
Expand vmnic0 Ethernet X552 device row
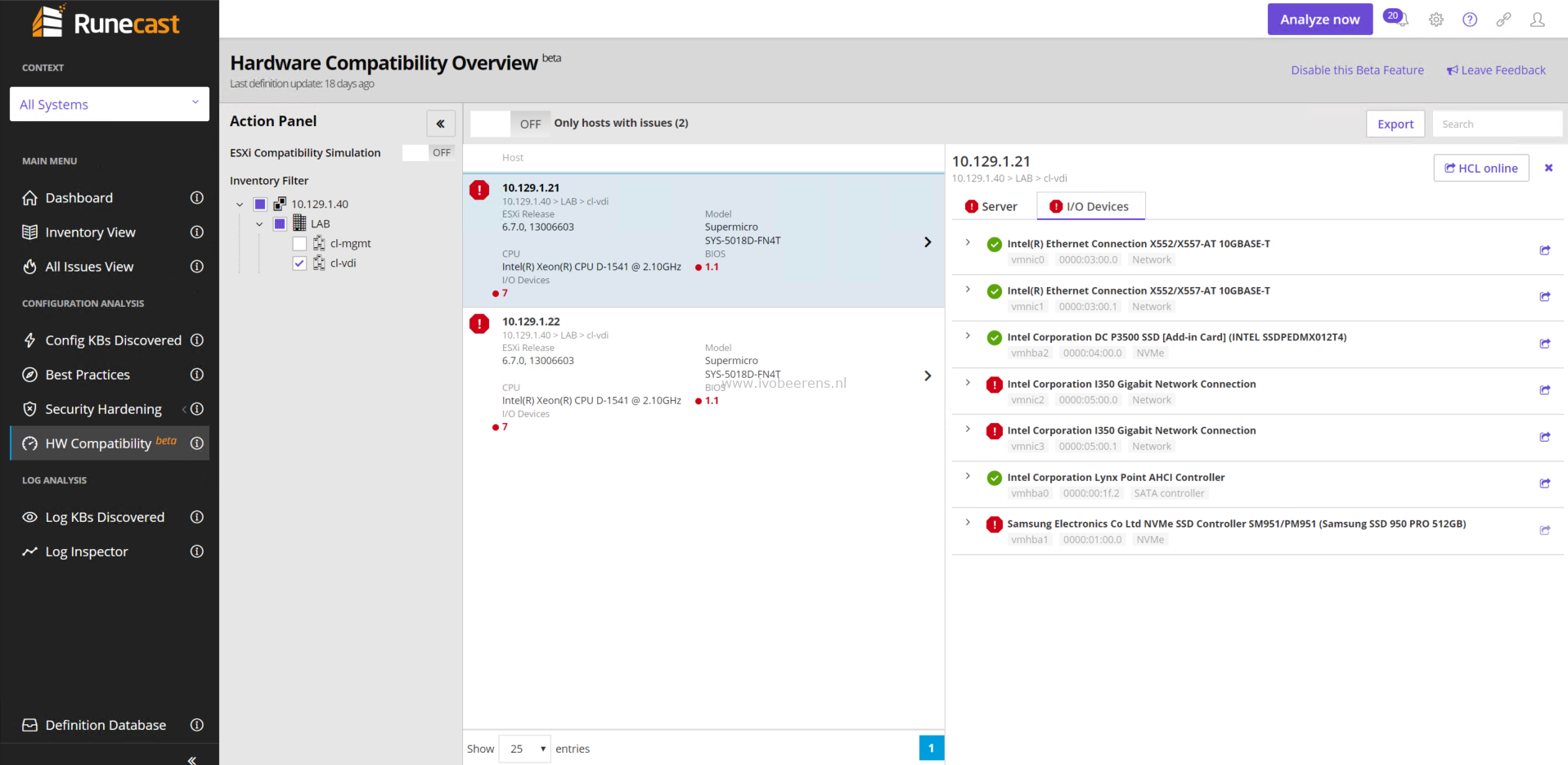[968, 242]
